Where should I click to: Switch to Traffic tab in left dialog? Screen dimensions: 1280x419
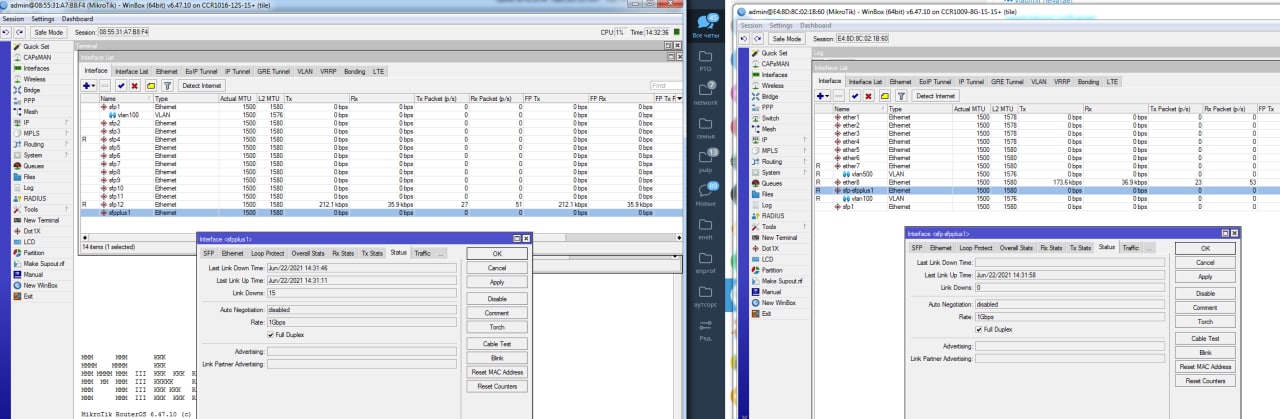422,253
